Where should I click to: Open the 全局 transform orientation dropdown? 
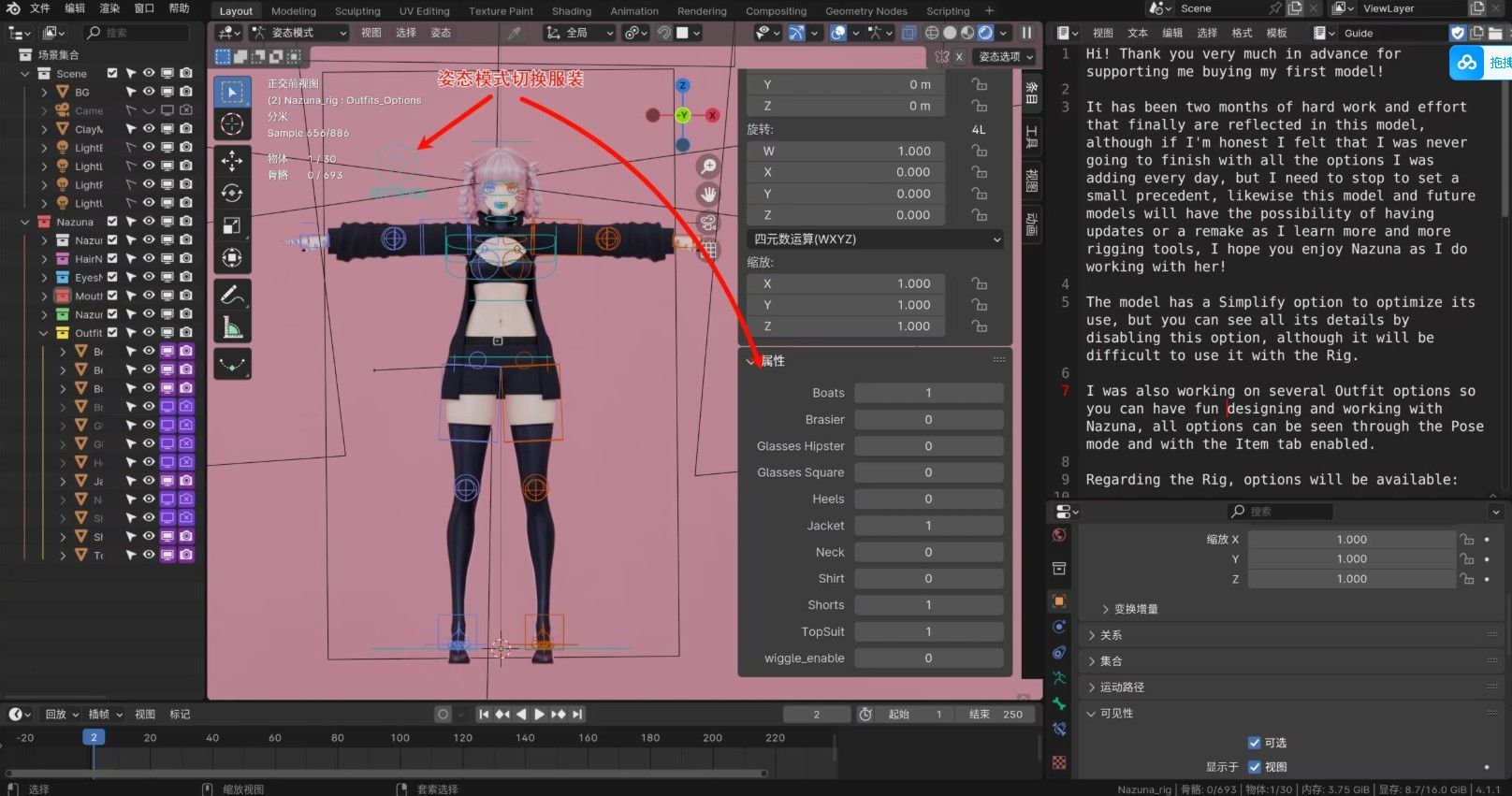580,33
